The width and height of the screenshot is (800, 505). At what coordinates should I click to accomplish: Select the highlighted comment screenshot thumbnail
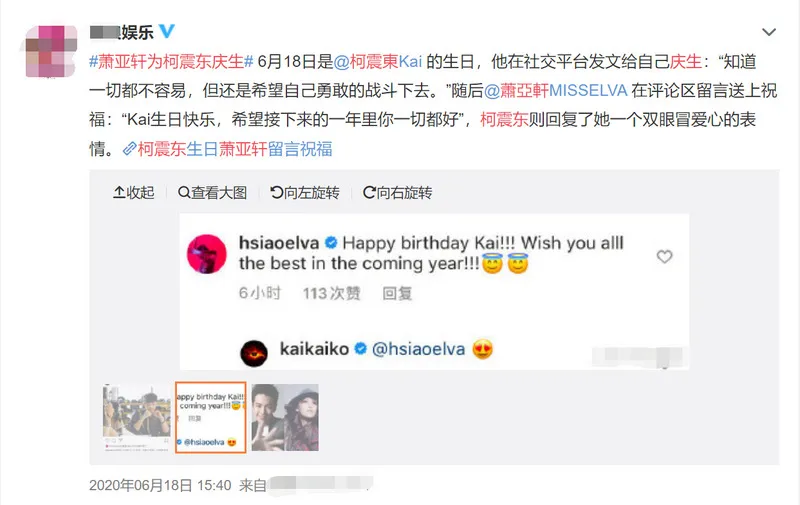click(x=211, y=417)
